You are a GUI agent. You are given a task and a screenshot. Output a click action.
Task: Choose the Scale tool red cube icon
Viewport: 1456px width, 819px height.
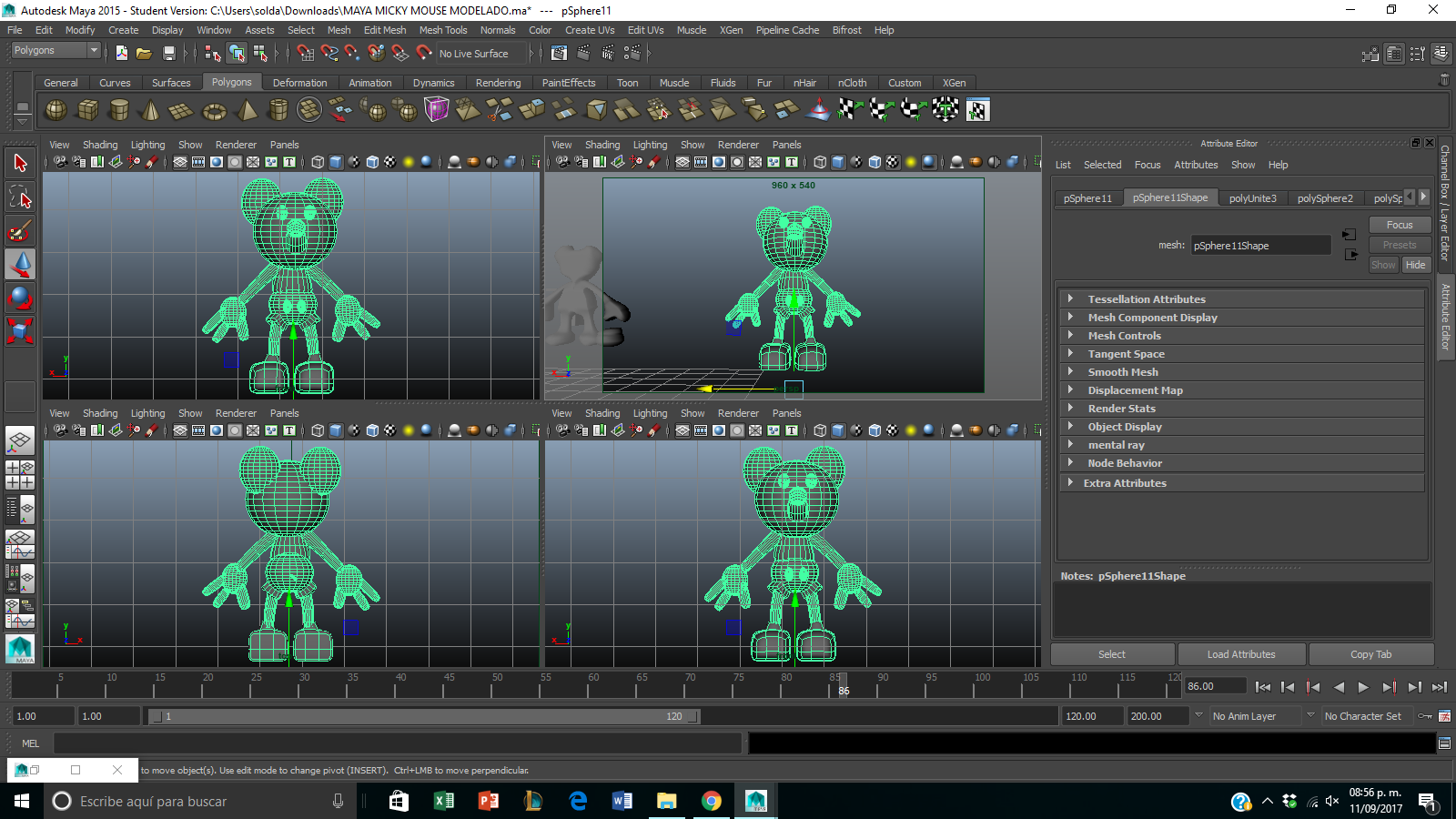[x=20, y=330]
